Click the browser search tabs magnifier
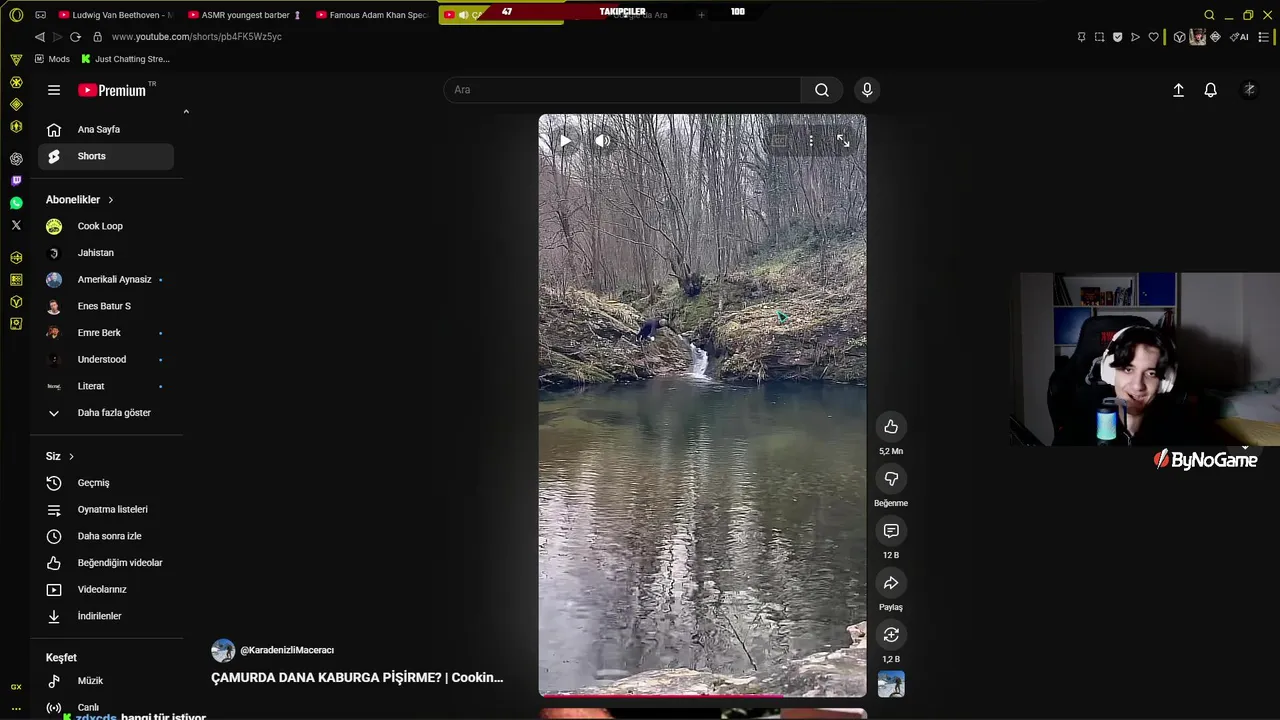This screenshot has width=1280, height=720. pyautogui.click(x=1209, y=15)
